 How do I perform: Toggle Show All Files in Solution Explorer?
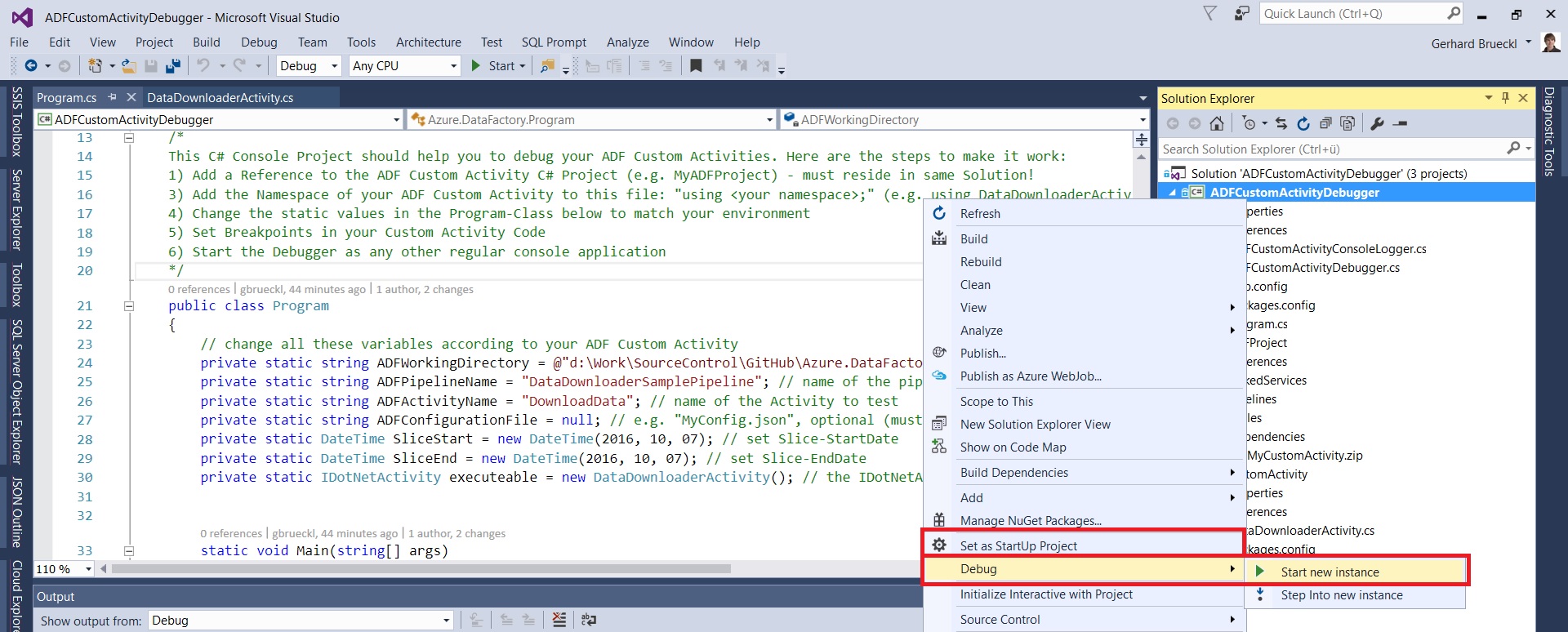(x=1347, y=123)
